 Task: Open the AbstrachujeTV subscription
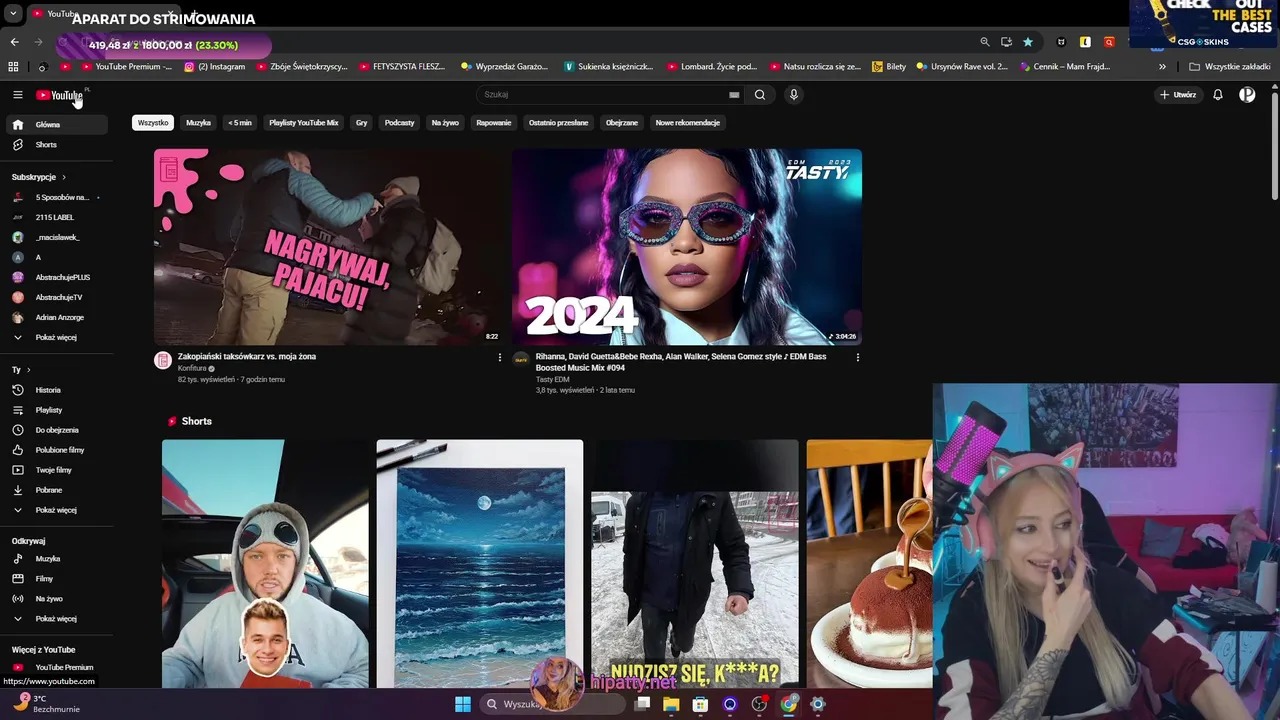[x=55, y=297]
